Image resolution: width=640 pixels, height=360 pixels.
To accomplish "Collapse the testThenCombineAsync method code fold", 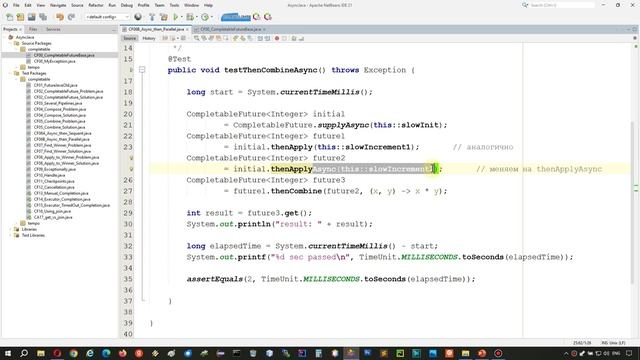I will 142,70.
